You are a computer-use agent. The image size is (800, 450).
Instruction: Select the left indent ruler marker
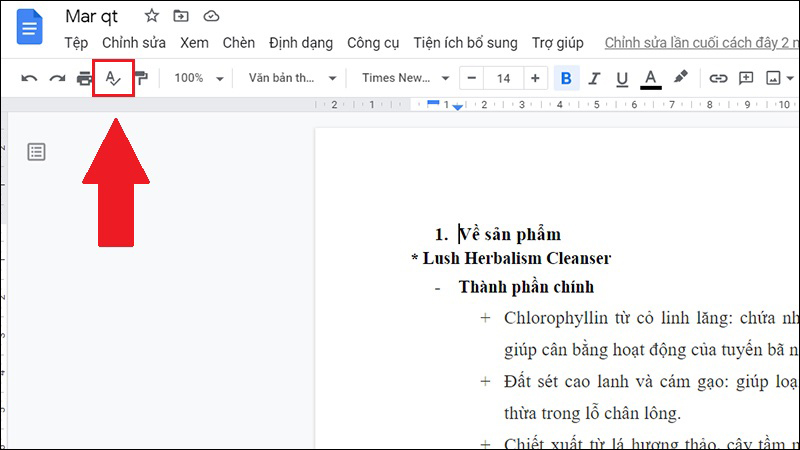(458, 107)
